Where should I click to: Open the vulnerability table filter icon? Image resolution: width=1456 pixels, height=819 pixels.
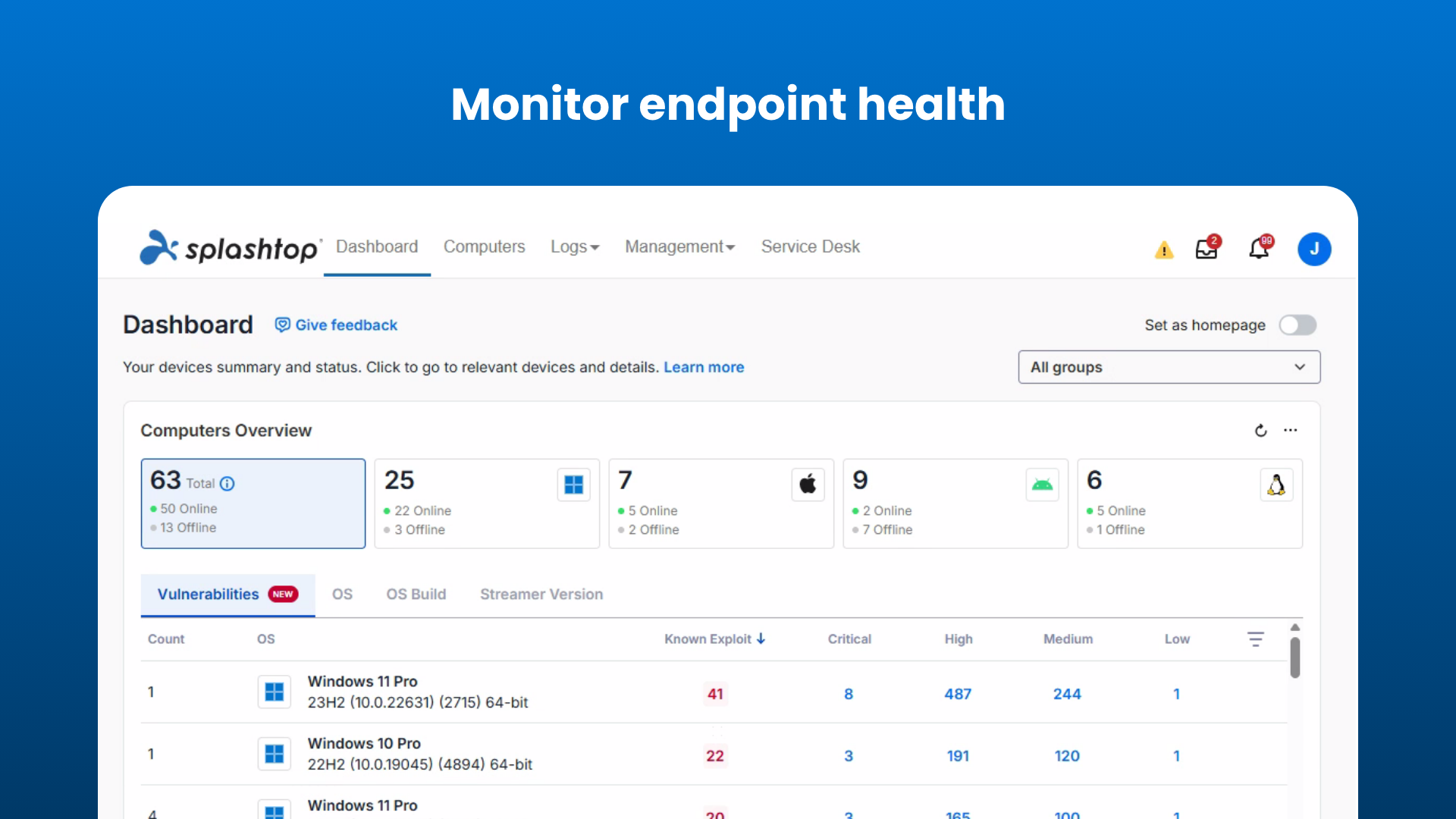click(x=1257, y=639)
